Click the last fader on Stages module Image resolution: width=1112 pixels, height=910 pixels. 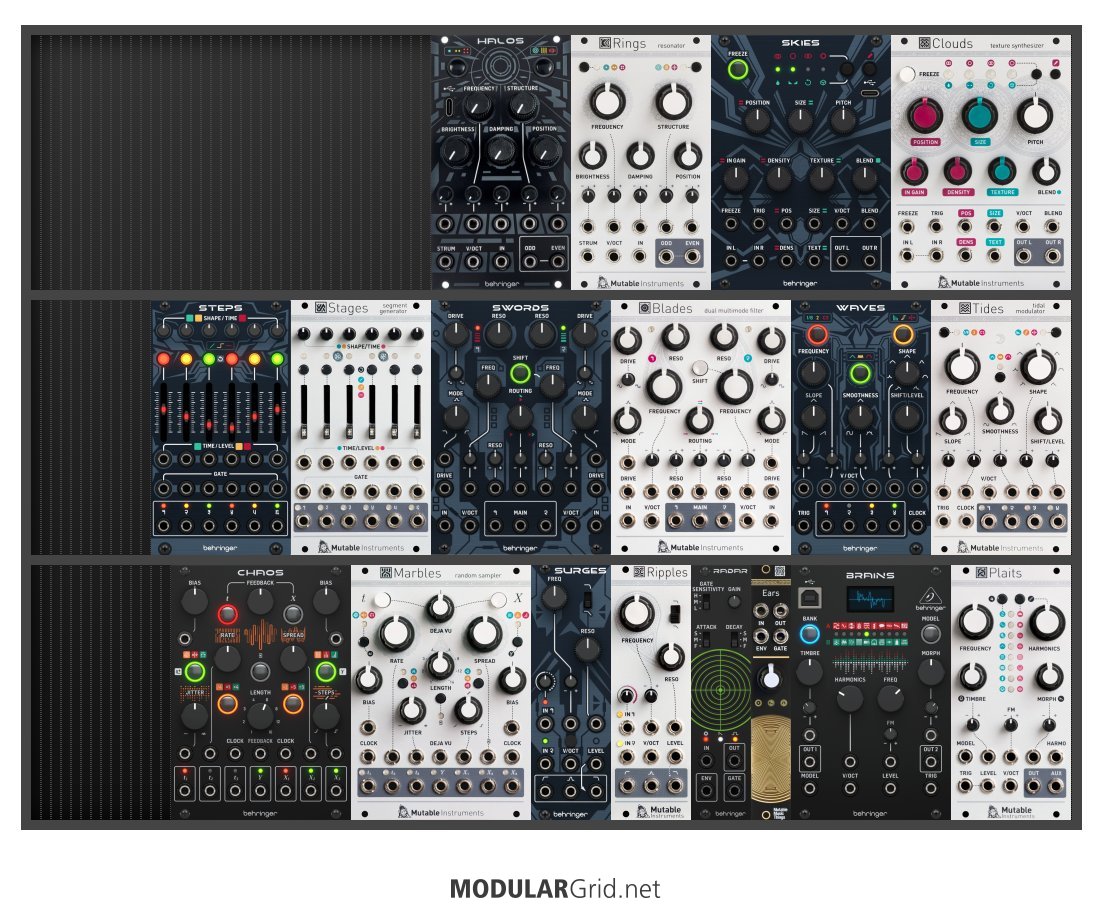coord(417,413)
